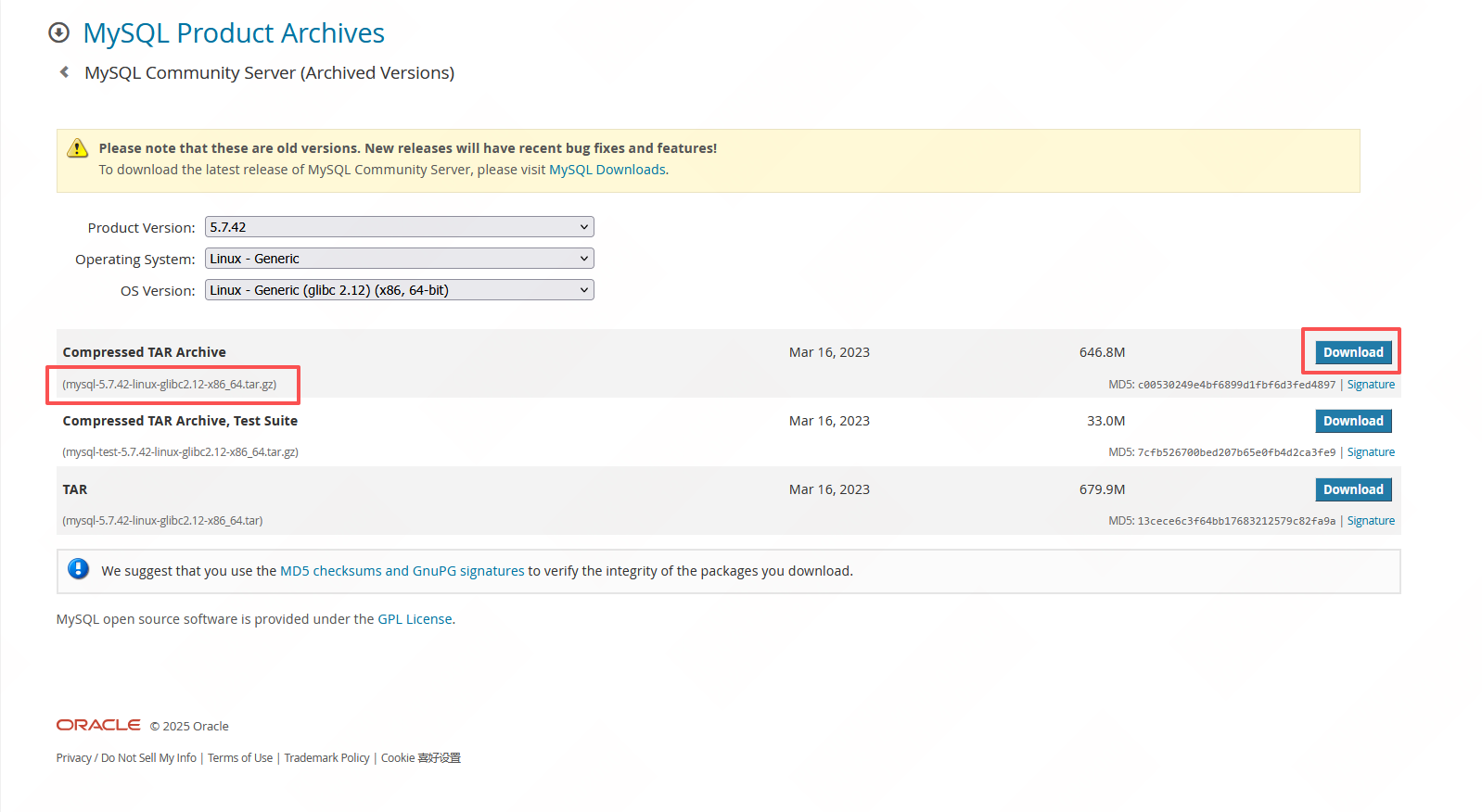This screenshot has height=812, width=1482.
Task: Click MD5 hash 7cfb526700bed207b65e0fb4d2ca3fe9
Action: tap(1236, 452)
